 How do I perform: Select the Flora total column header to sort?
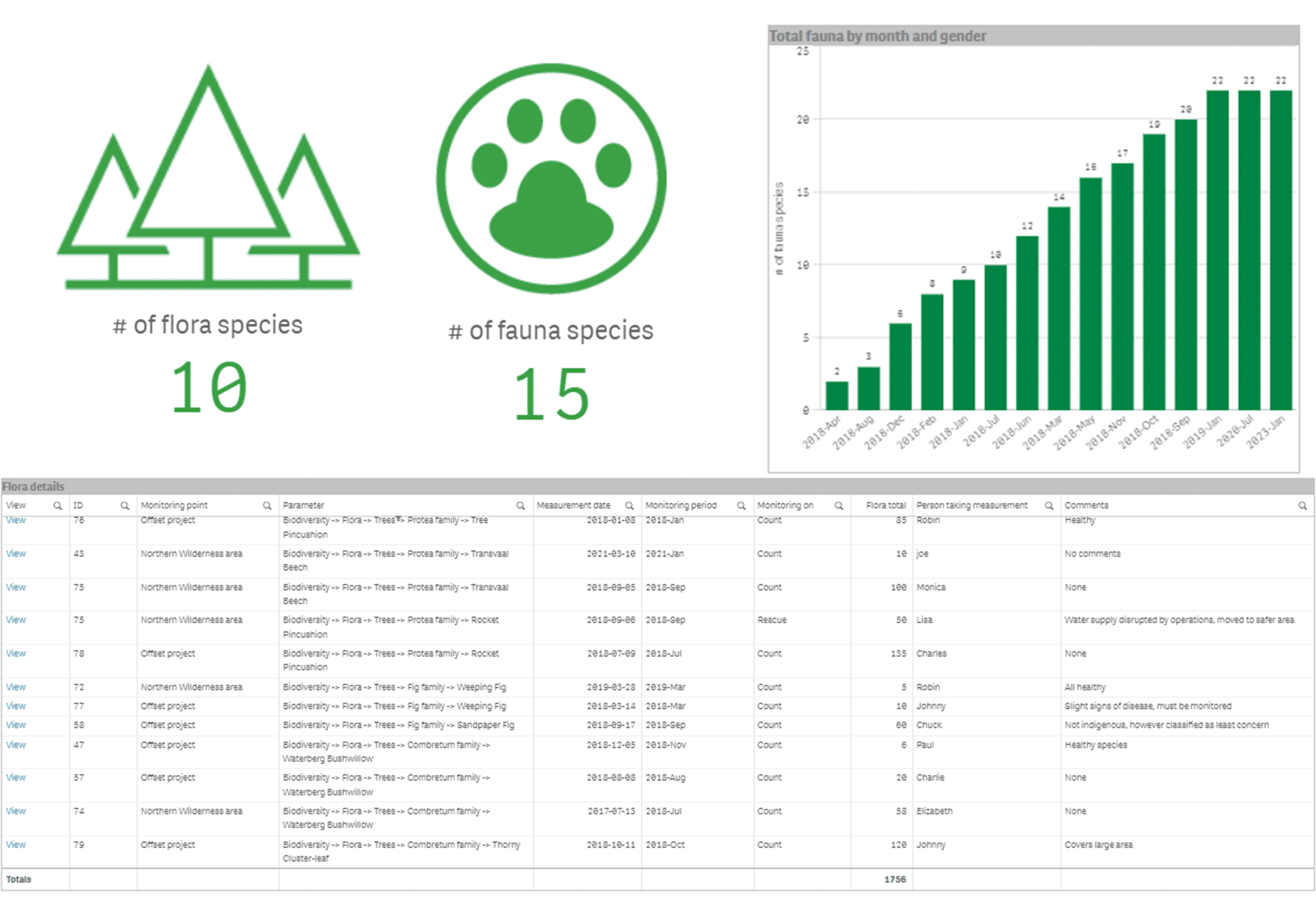click(x=885, y=505)
